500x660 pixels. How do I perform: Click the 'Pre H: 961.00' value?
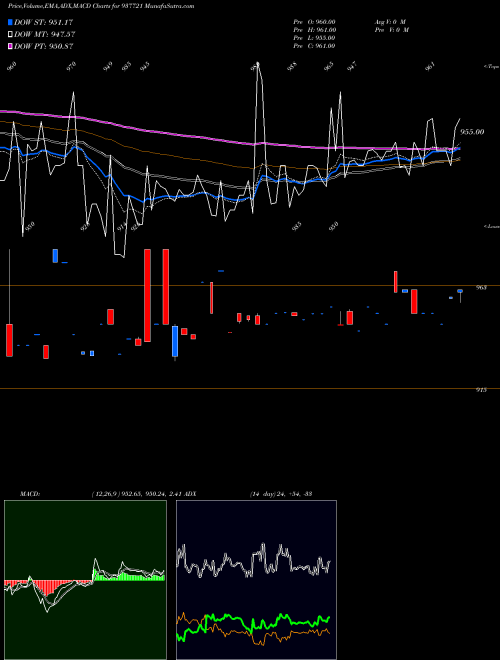click(314, 30)
